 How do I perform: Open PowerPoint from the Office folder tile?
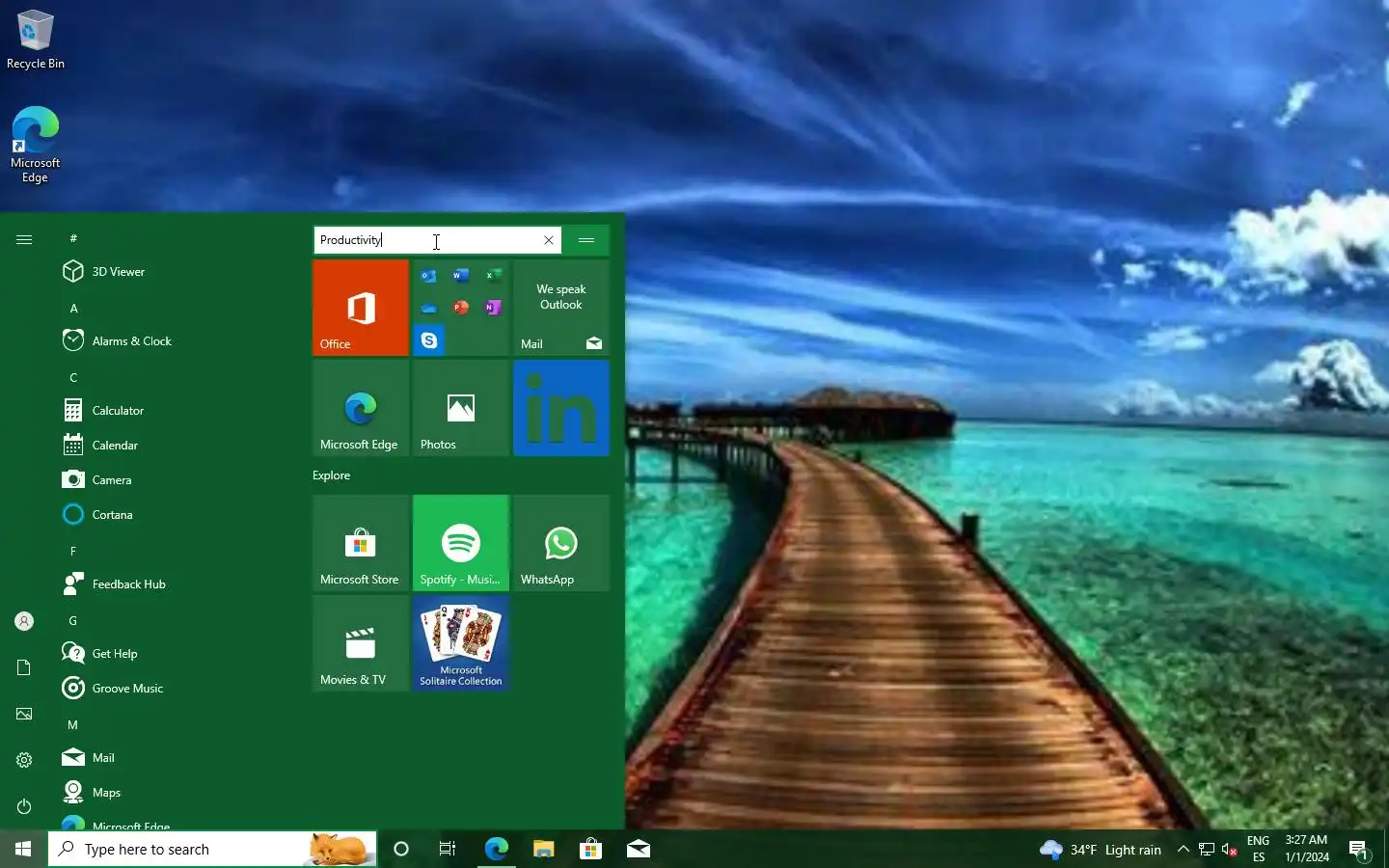coord(461,308)
